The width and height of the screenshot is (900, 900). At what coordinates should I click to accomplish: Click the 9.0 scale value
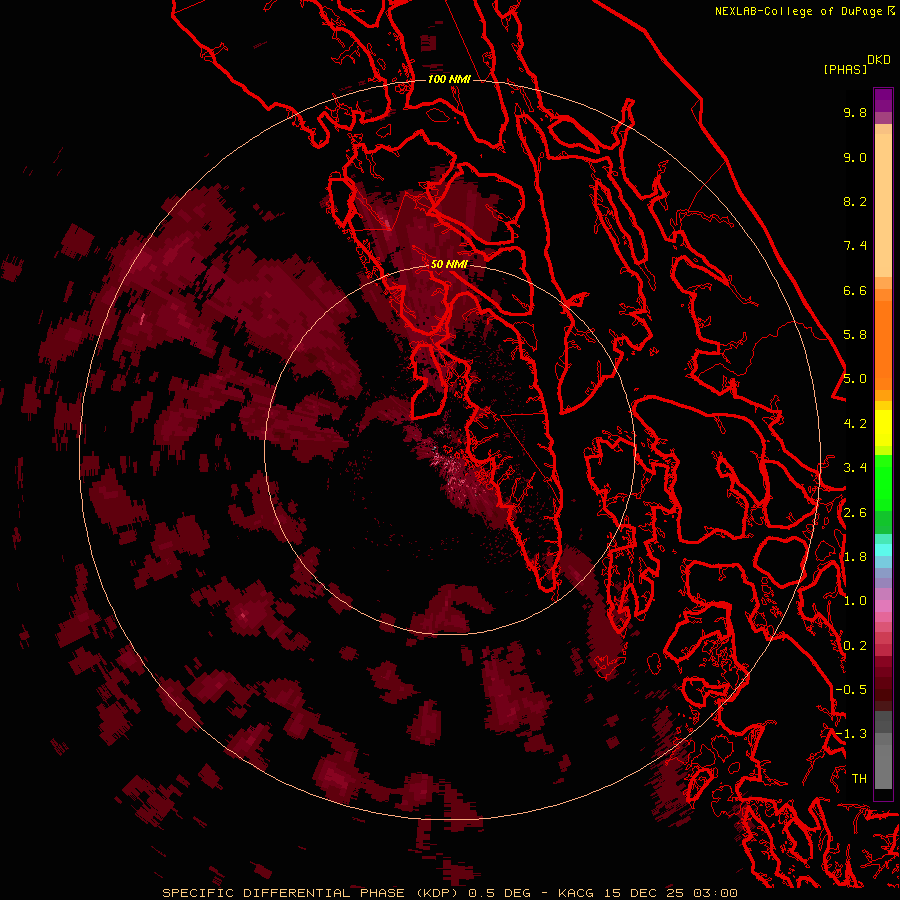pyautogui.click(x=855, y=157)
